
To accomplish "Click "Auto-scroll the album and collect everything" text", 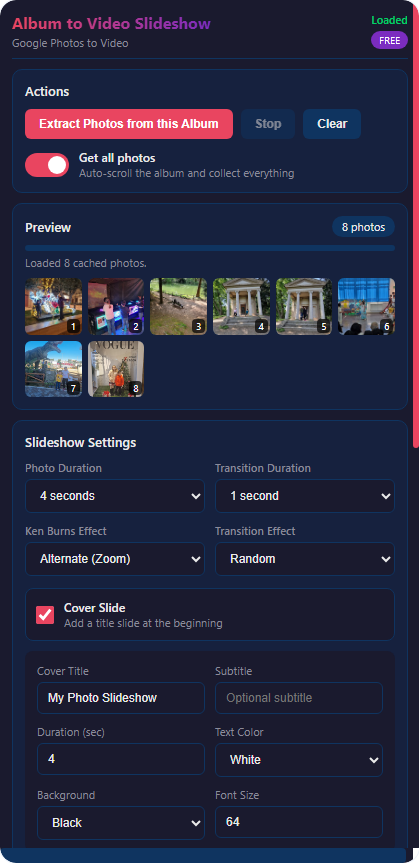I will 187,173.
